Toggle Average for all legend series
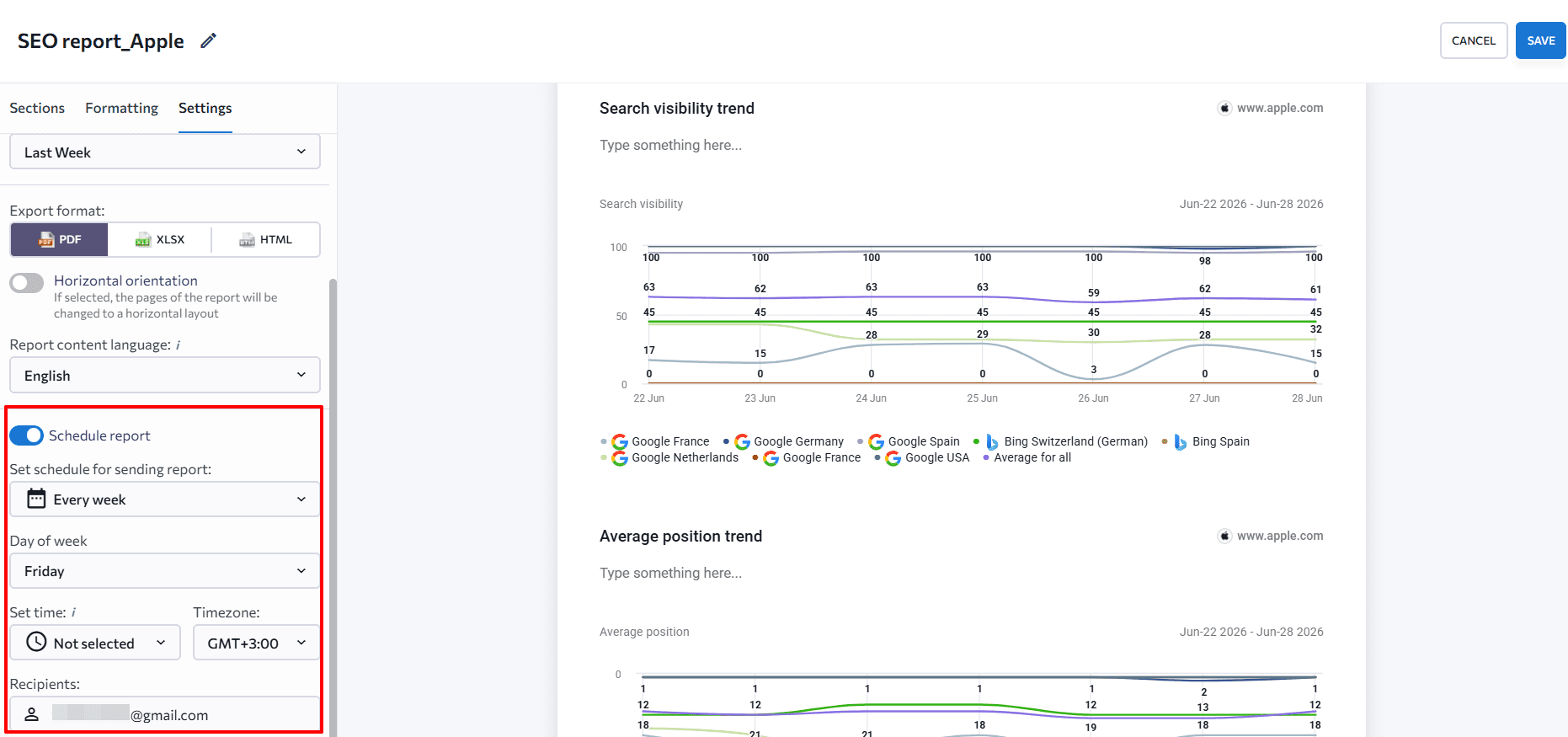1568x737 pixels. click(x=1032, y=457)
